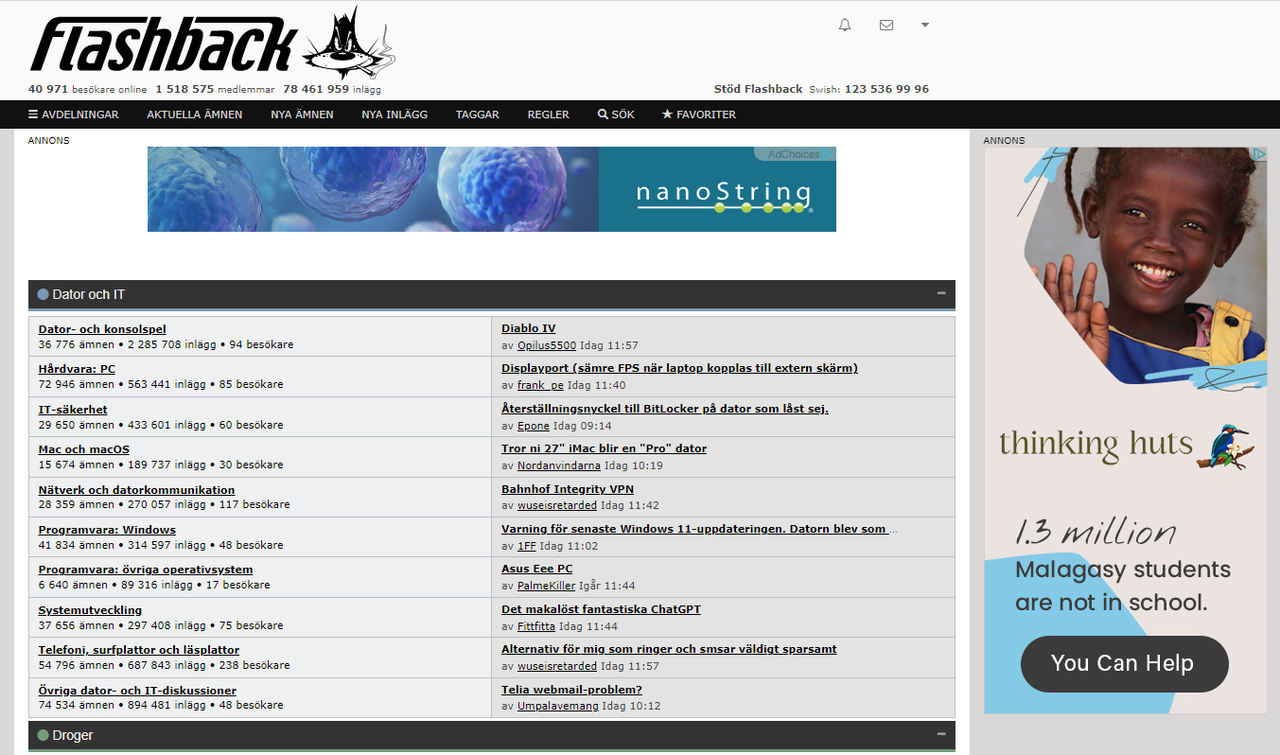
Task: Go to the IT-säkerhet forum
Action: click(x=73, y=409)
